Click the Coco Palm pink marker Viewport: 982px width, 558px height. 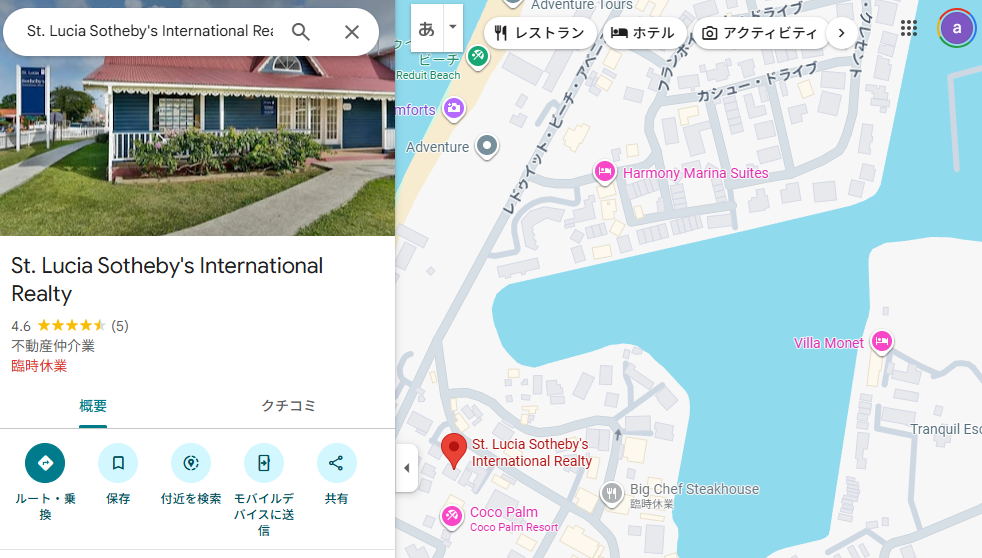pos(452,517)
